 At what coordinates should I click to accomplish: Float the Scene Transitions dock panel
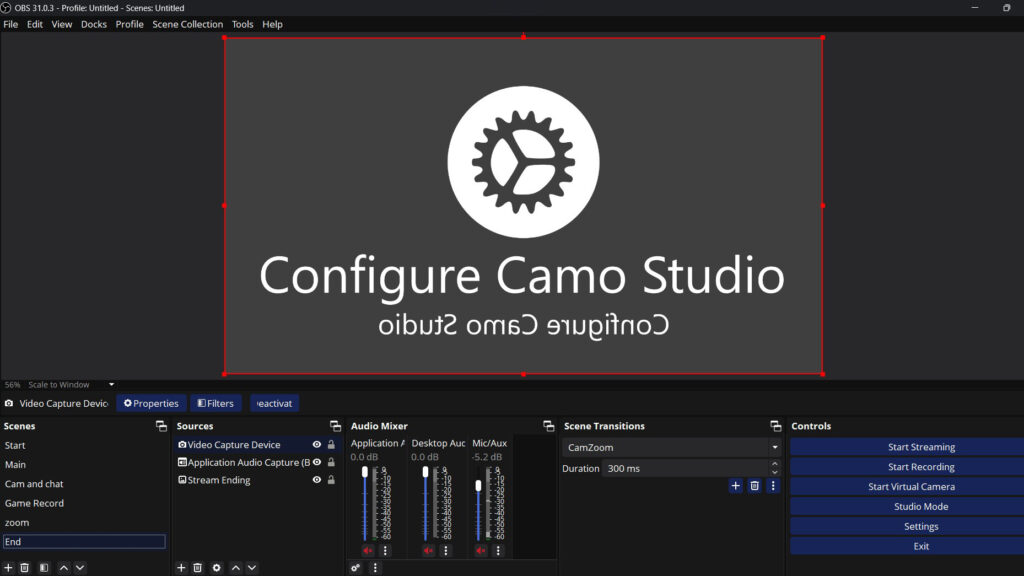[776, 426]
